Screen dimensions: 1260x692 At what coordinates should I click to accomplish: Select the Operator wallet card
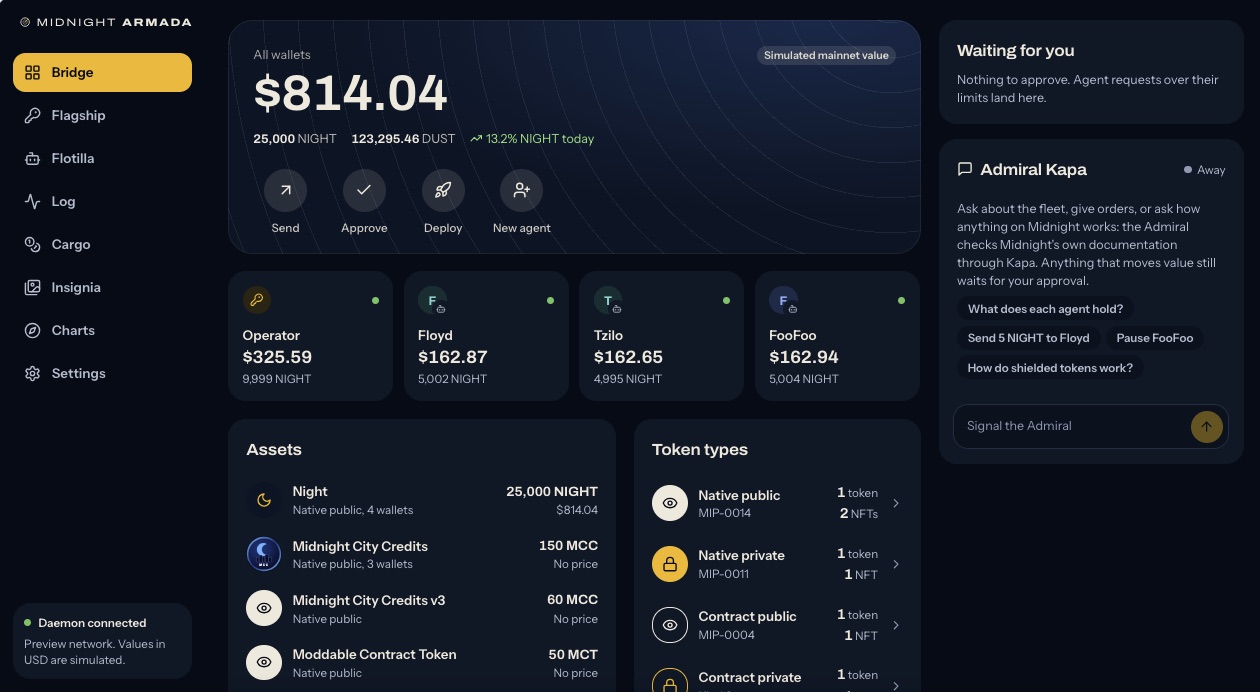click(311, 336)
